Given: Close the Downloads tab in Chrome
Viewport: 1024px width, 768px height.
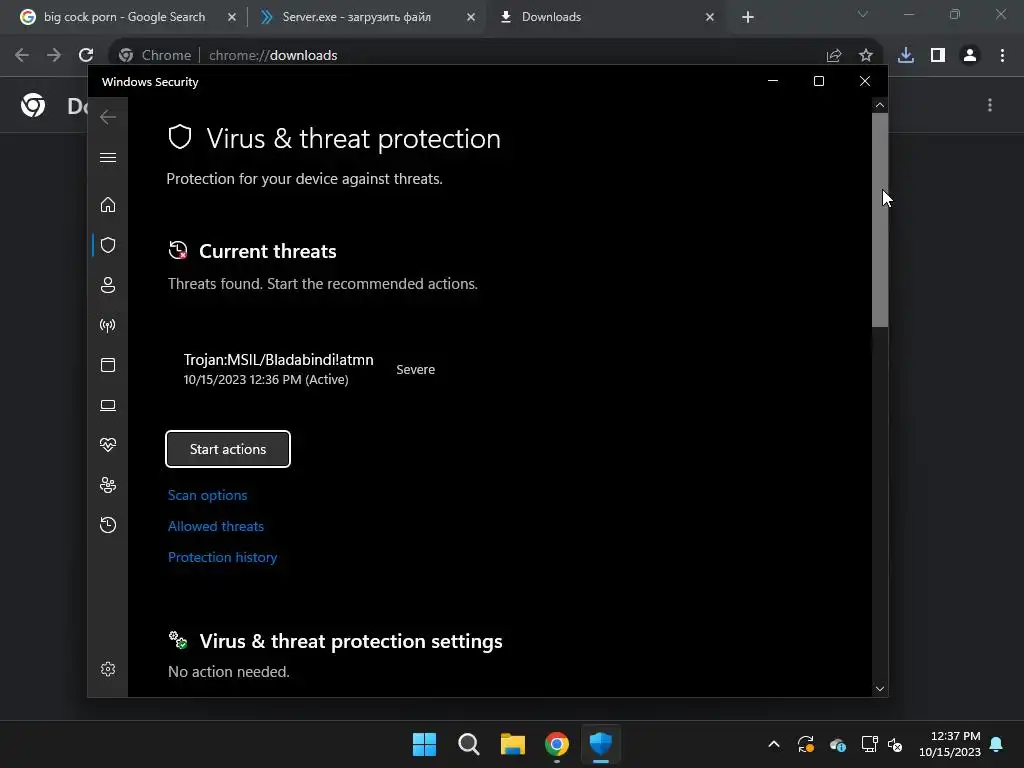Looking at the screenshot, I should pos(710,18).
